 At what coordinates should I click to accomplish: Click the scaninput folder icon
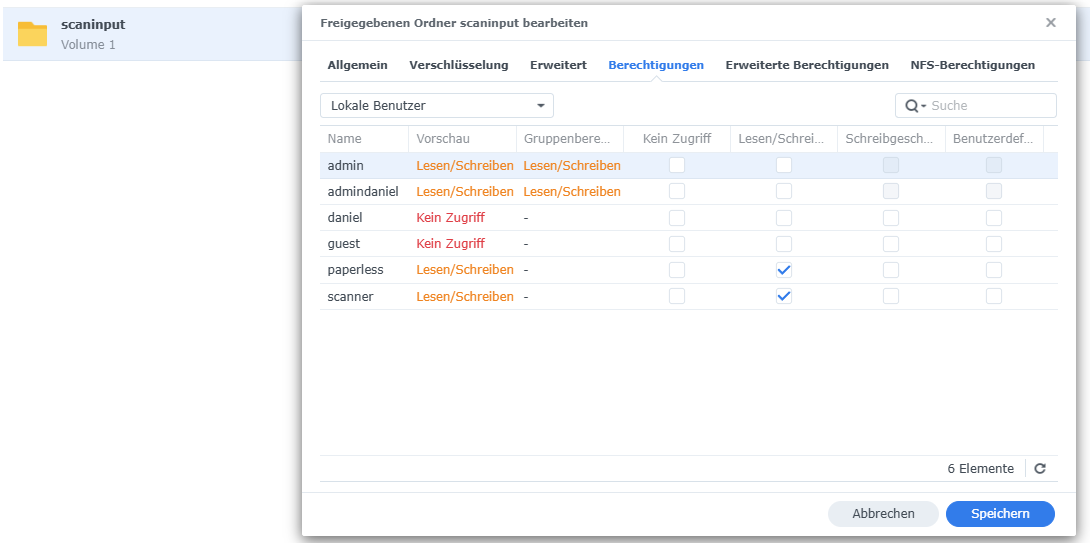pyautogui.click(x=32, y=34)
